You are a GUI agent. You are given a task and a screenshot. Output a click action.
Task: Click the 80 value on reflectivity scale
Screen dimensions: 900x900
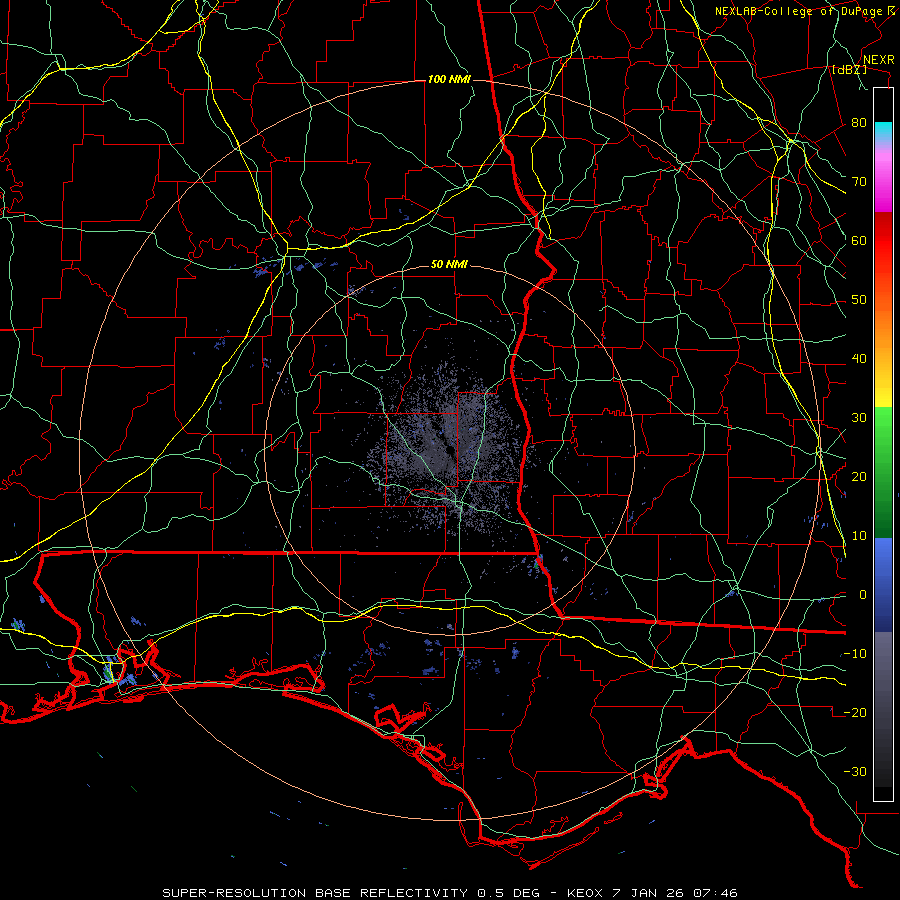[x=859, y=123]
